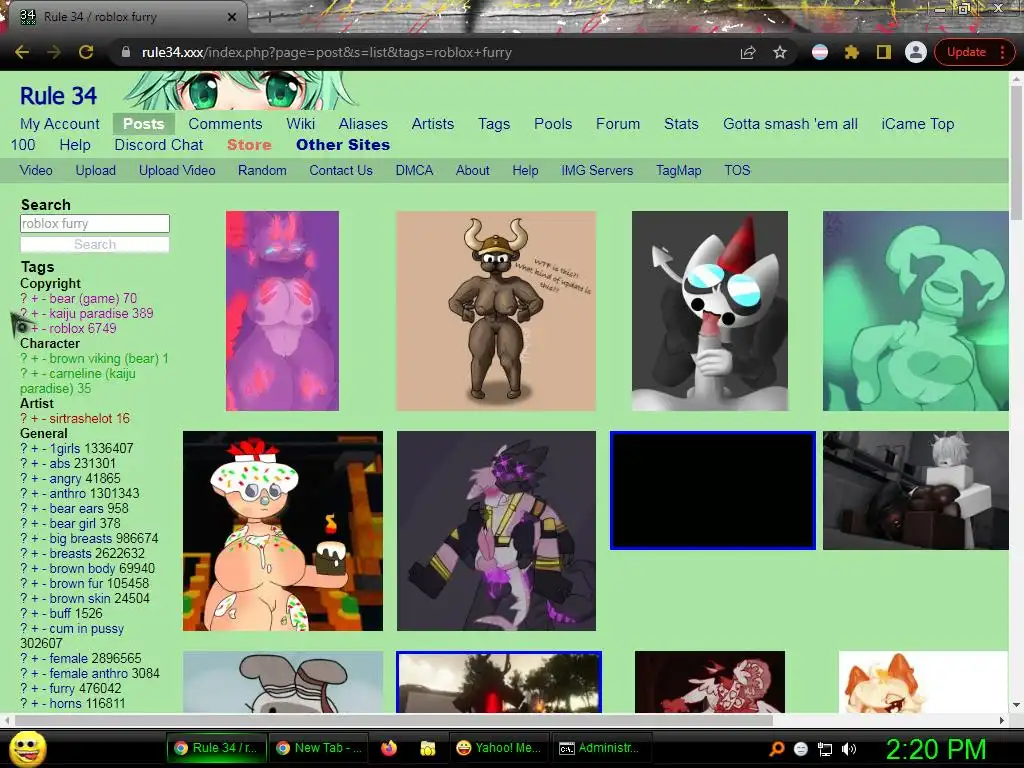
Task: View the Stats page
Action: coord(681,123)
